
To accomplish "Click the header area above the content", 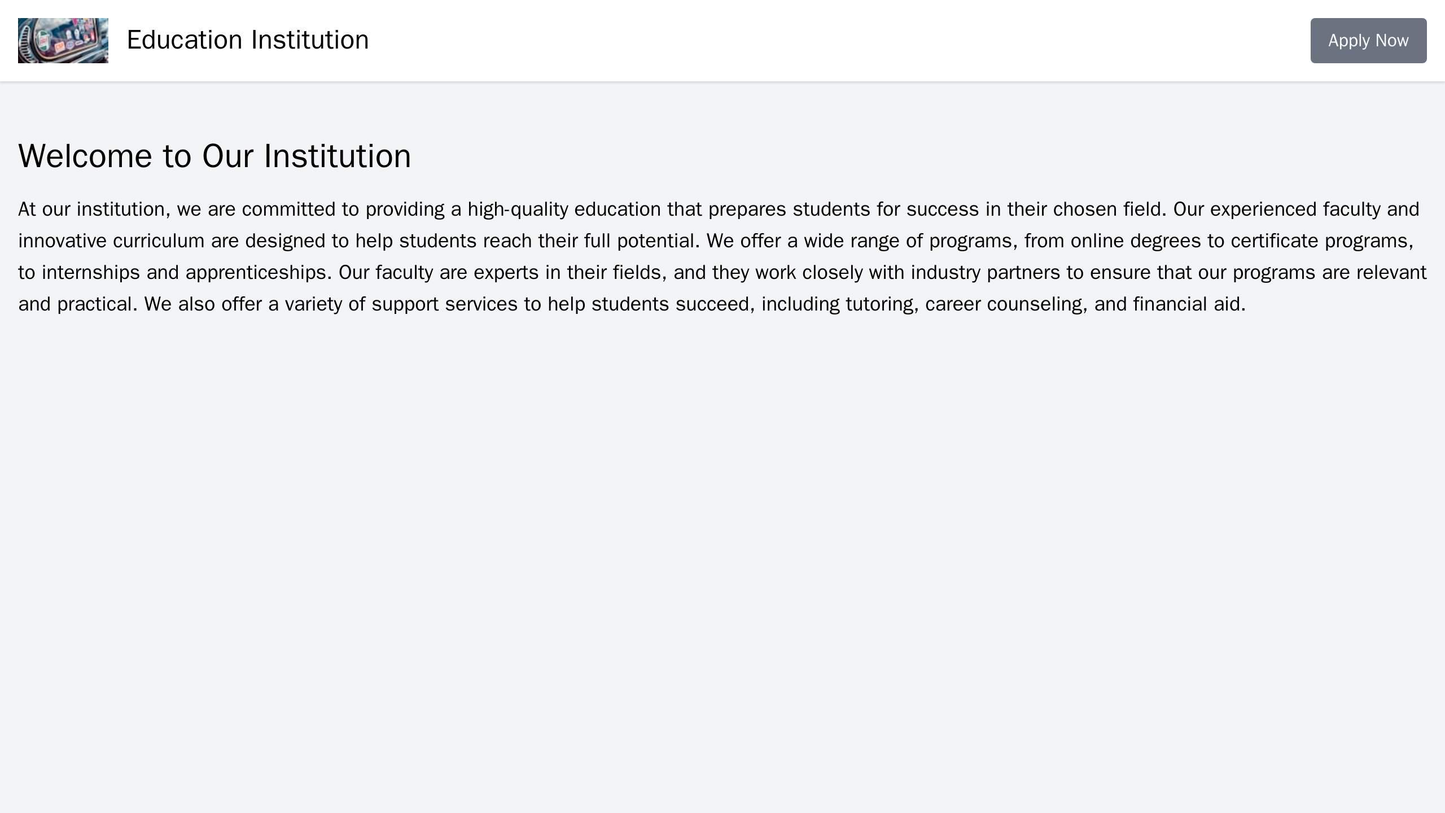I will point(720,38).
